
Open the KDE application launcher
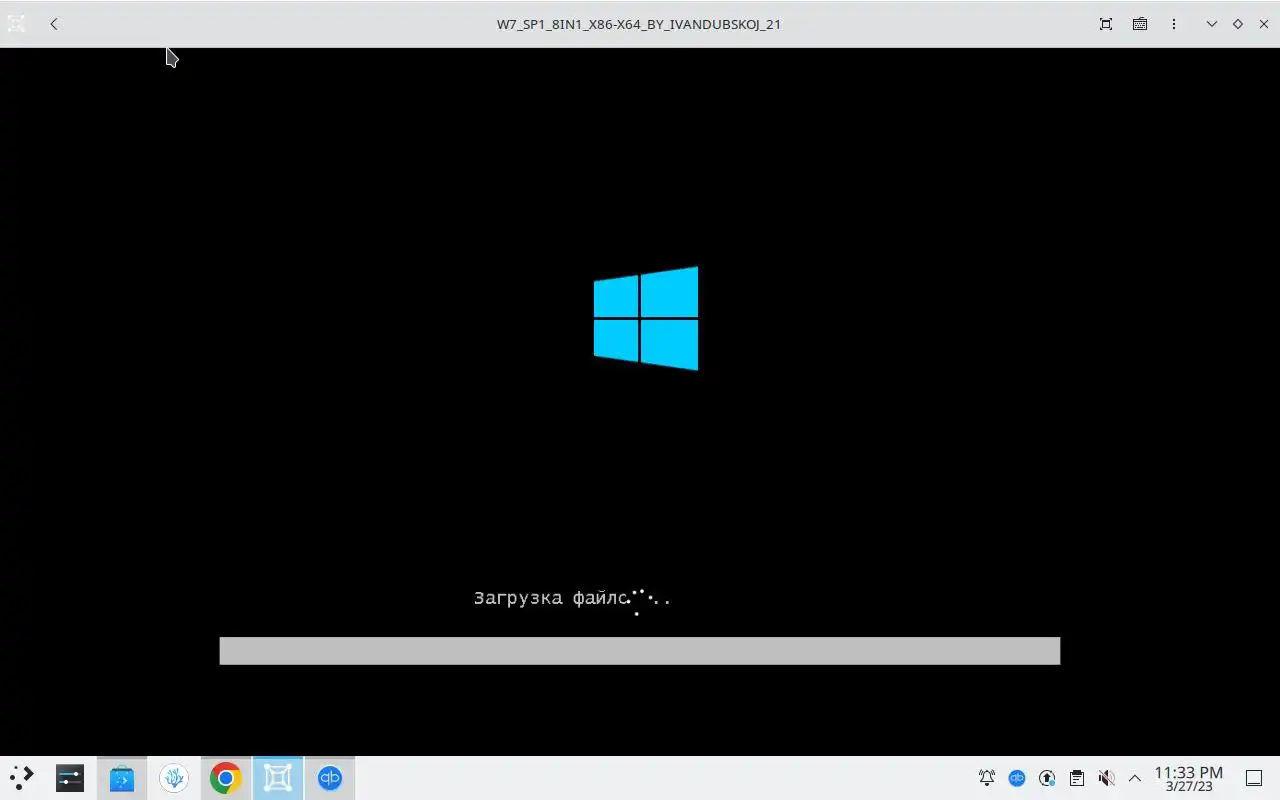tap(22, 777)
